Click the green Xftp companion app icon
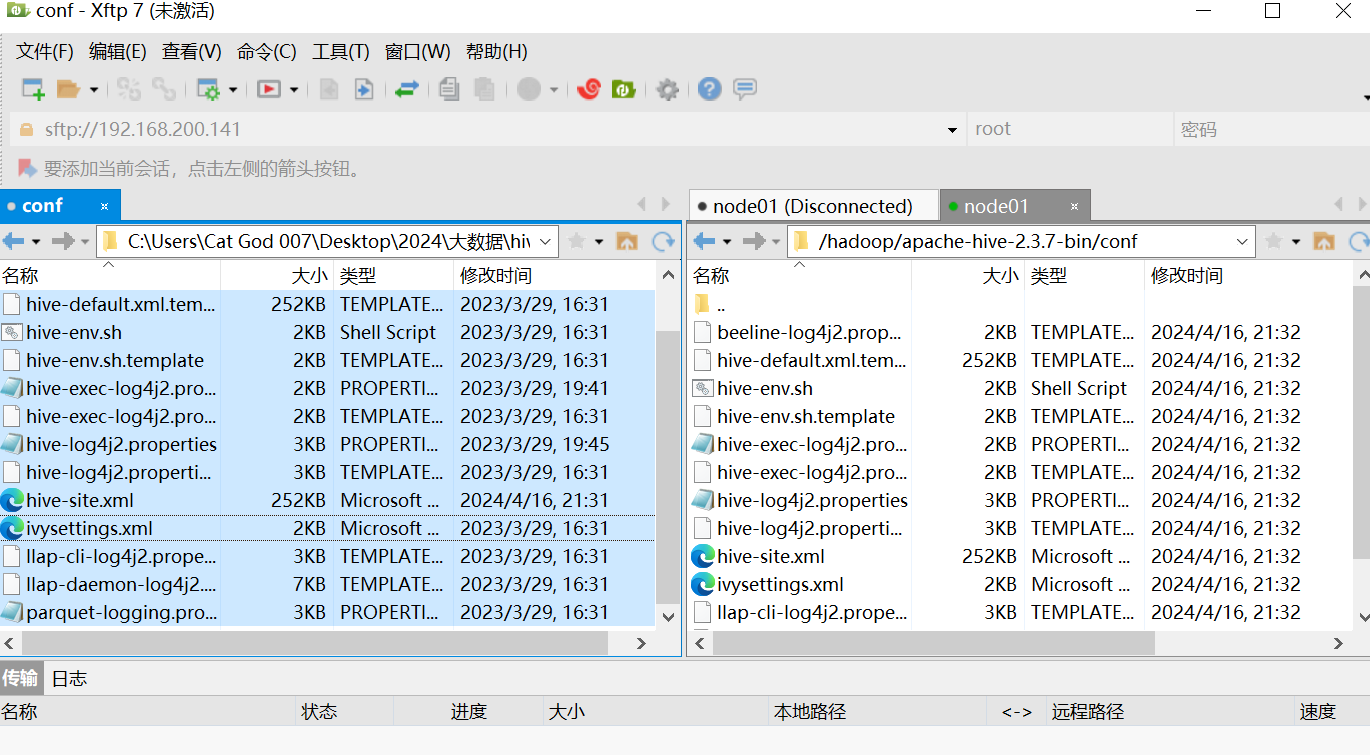 coord(624,89)
